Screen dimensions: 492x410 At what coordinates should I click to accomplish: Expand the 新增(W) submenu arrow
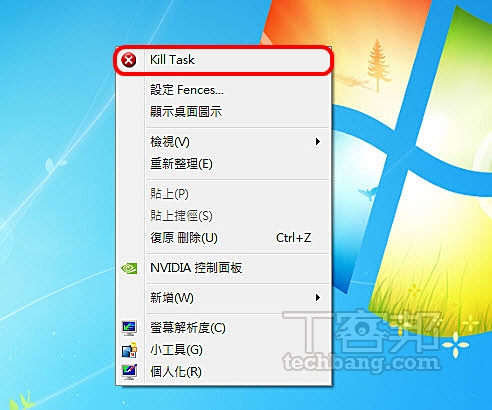tap(318, 298)
